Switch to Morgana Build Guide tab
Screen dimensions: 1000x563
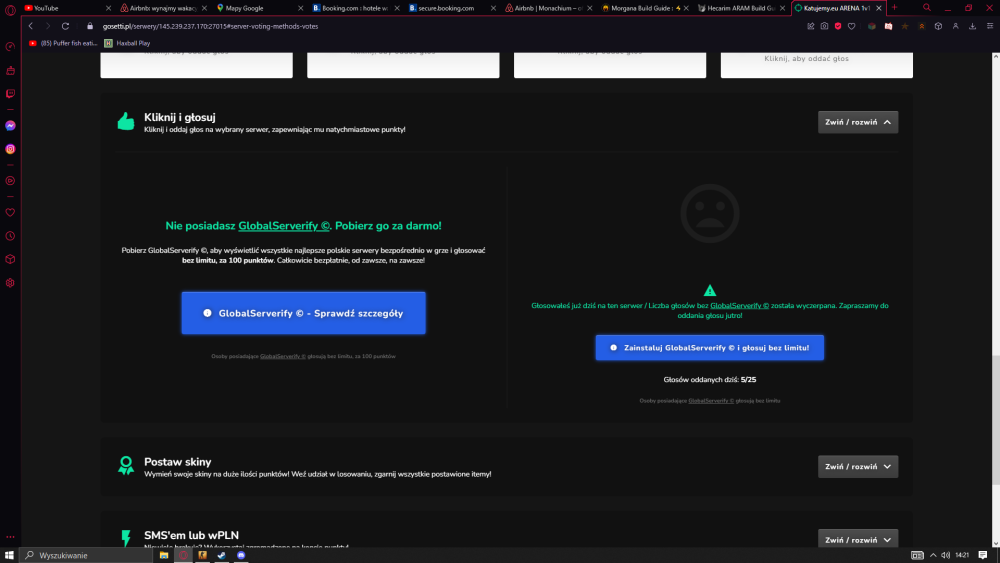644,8
